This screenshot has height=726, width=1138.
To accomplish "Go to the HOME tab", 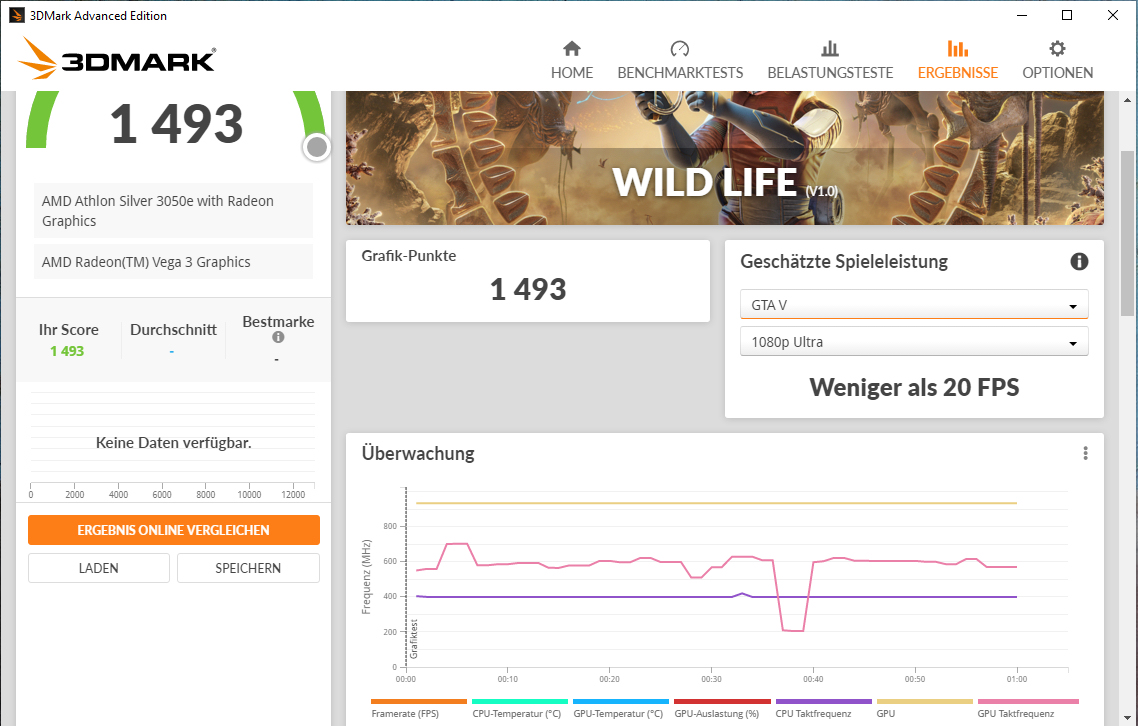I will coord(572,60).
